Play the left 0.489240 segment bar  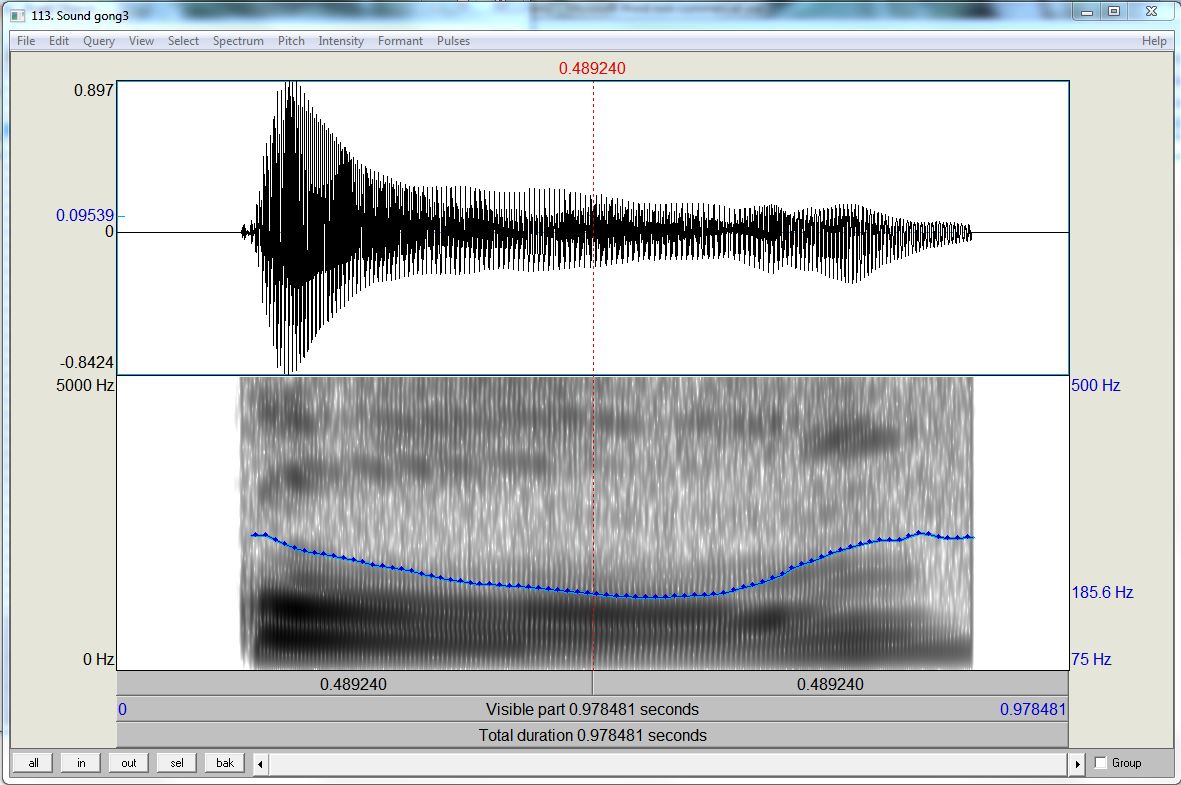[354, 683]
